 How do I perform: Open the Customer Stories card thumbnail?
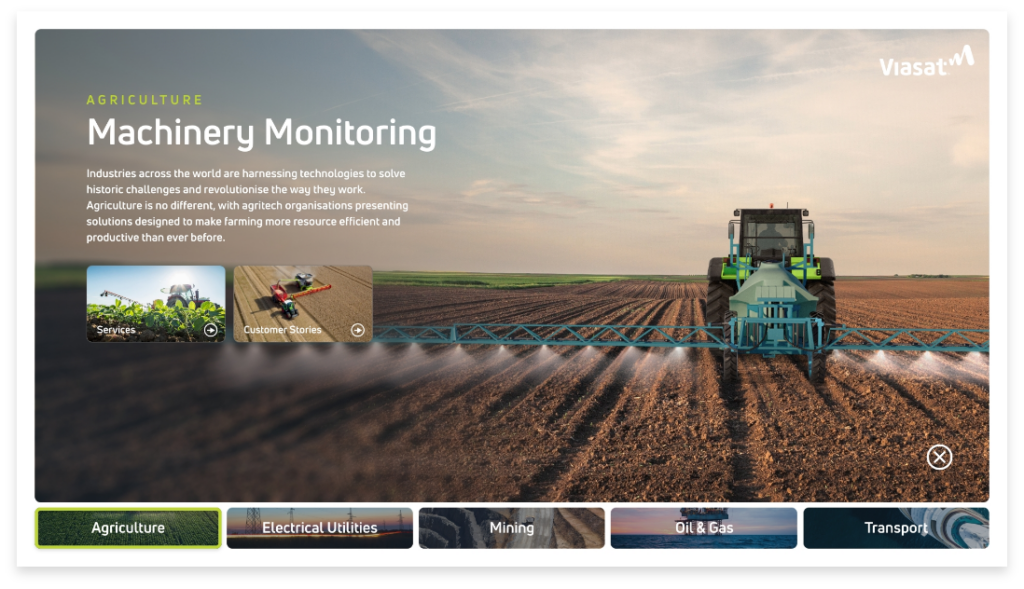(x=302, y=300)
